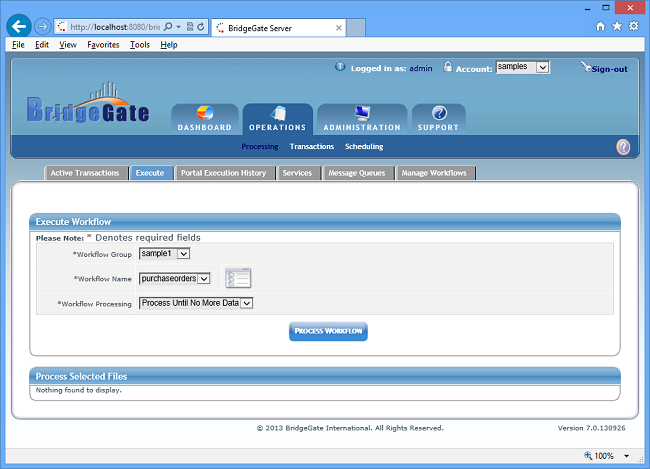Click the info icon beside Logged in as
Viewport: 650px width, 469px height.
pyautogui.click(x=340, y=67)
